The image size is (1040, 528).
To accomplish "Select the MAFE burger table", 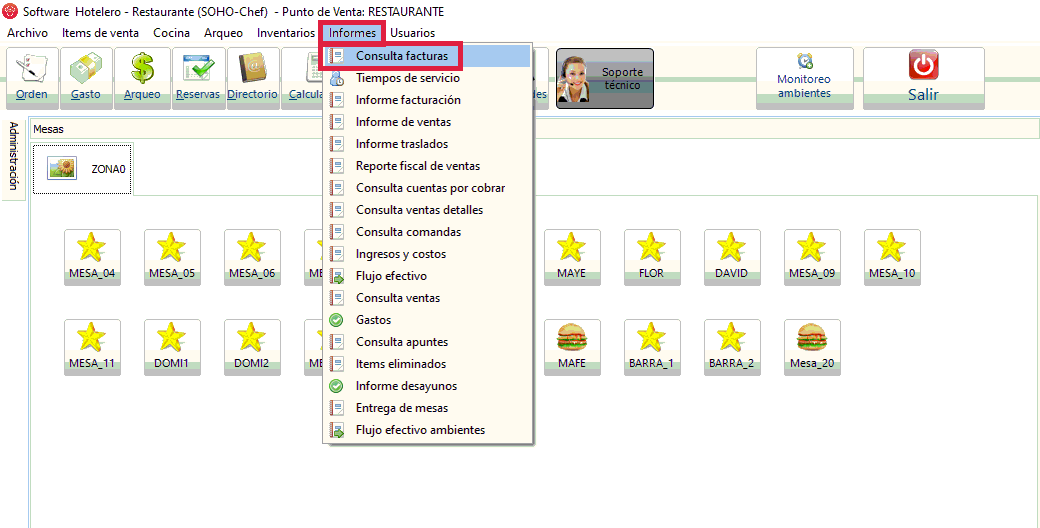I will pyautogui.click(x=572, y=347).
